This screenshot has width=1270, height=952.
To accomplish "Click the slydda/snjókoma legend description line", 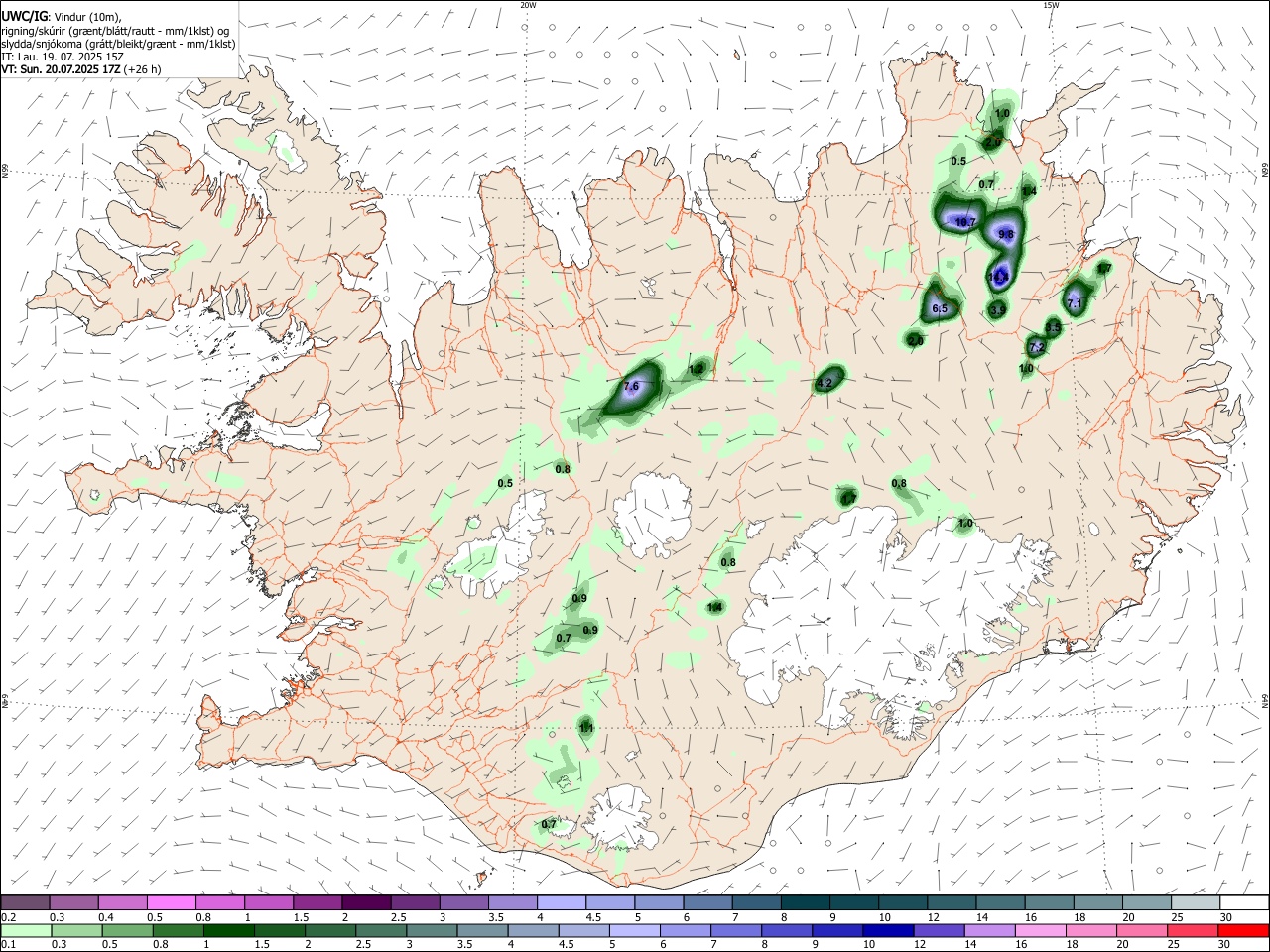I will pos(119,44).
